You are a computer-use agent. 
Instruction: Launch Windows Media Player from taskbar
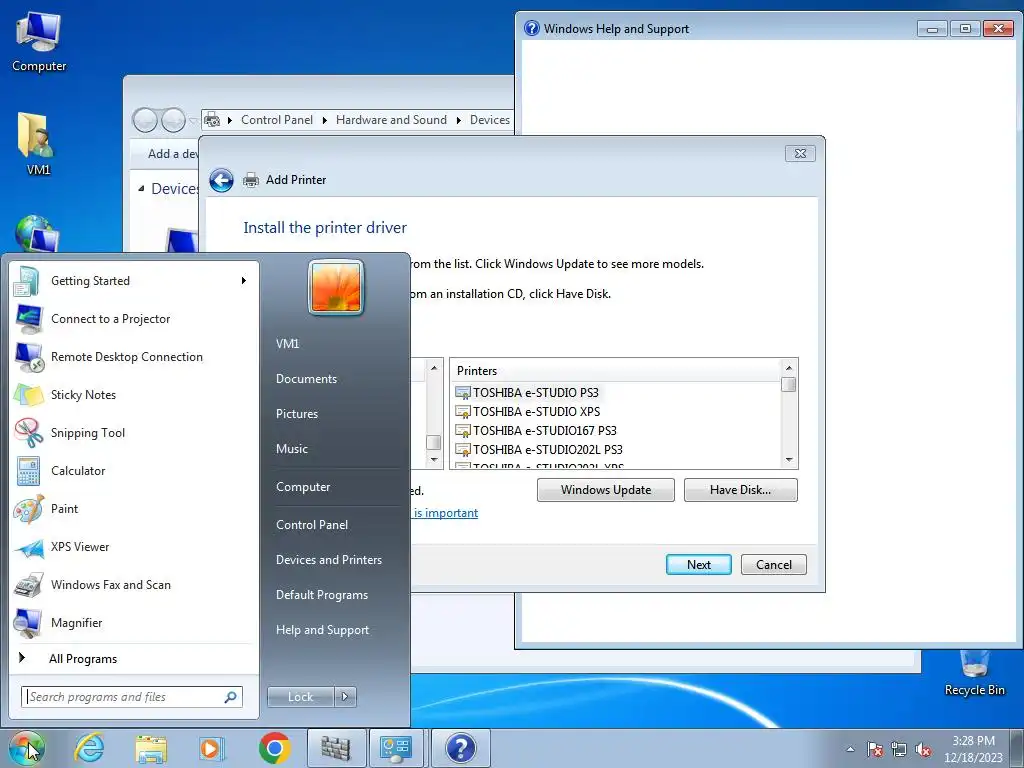click(x=211, y=748)
